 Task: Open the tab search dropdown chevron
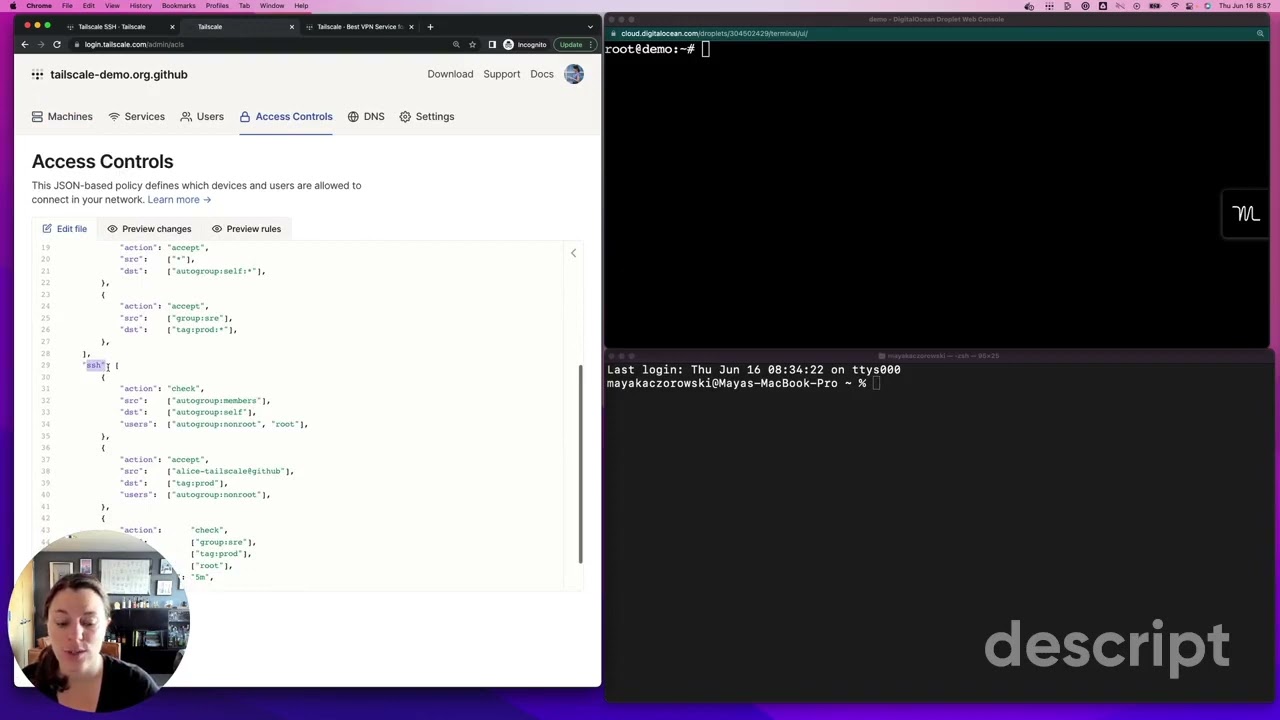click(591, 27)
